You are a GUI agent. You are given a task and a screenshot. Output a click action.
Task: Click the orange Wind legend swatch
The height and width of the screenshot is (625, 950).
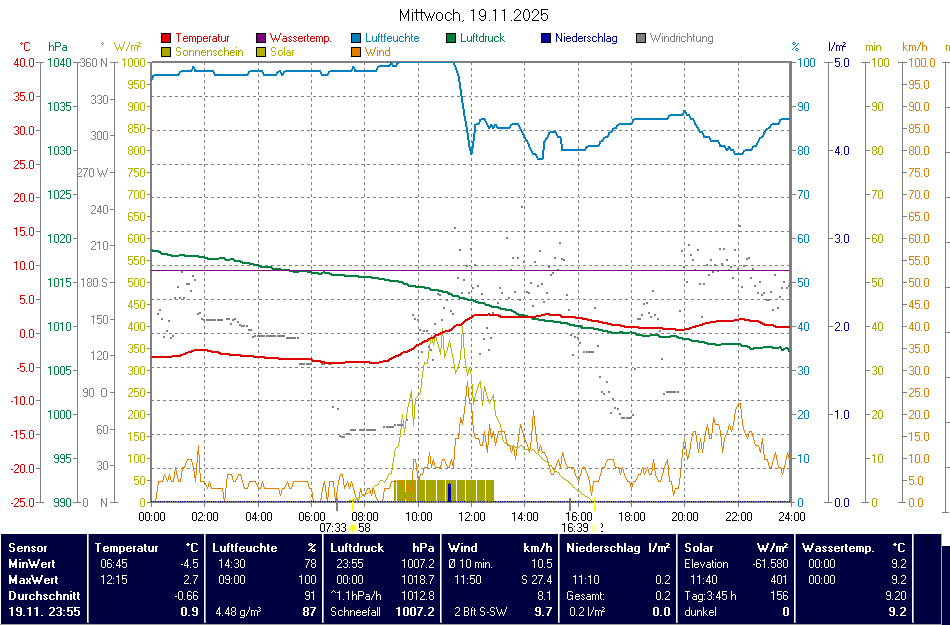(357, 52)
